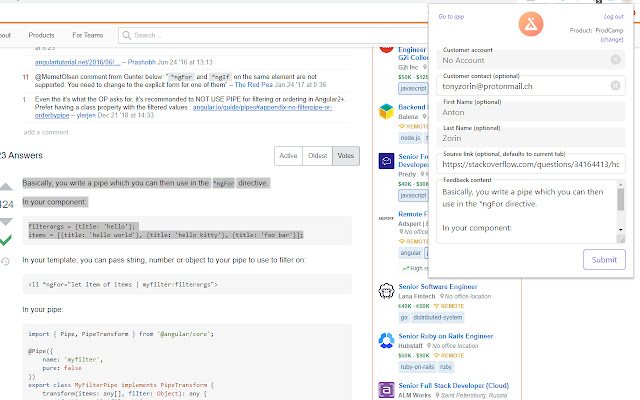
Task: Change the selected product
Action: (612, 40)
